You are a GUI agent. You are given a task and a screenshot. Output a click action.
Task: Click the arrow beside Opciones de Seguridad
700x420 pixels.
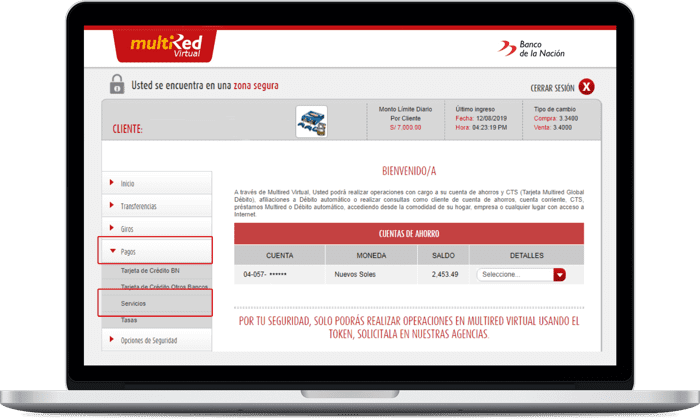pos(112,339)
